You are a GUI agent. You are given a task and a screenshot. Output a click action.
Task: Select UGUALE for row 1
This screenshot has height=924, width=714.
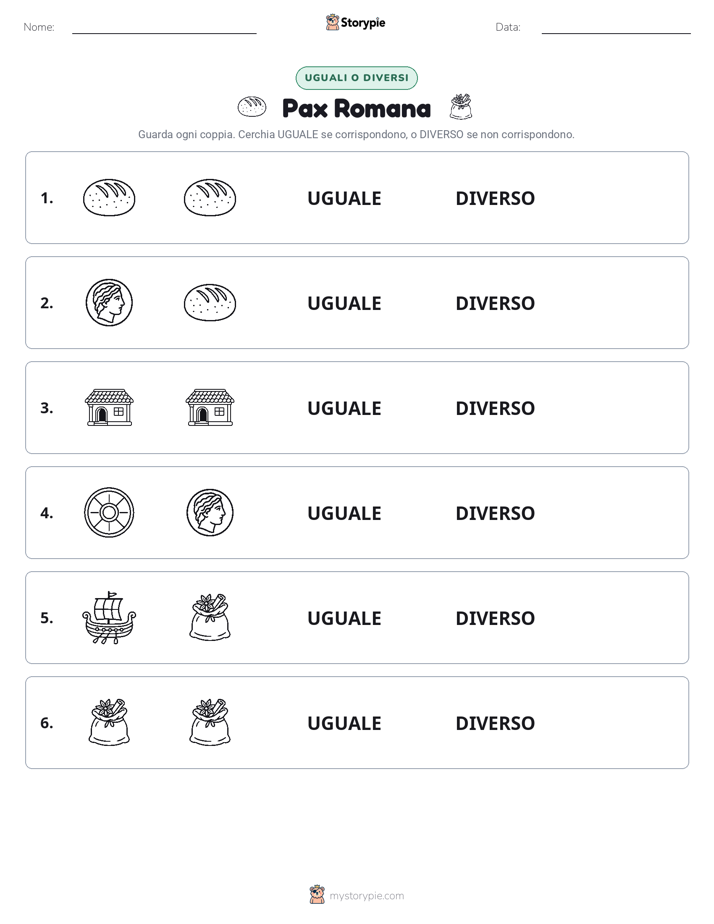pyautogui.click(x=344, y=199)
